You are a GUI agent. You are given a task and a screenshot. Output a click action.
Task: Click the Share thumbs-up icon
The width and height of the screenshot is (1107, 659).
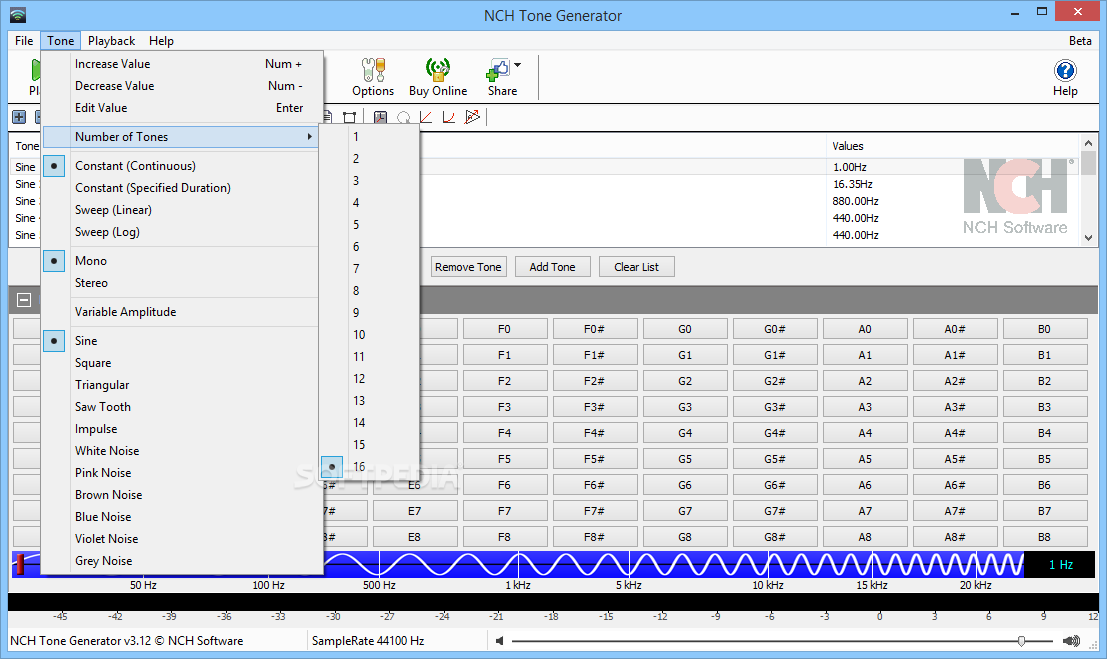click(498, 70)
